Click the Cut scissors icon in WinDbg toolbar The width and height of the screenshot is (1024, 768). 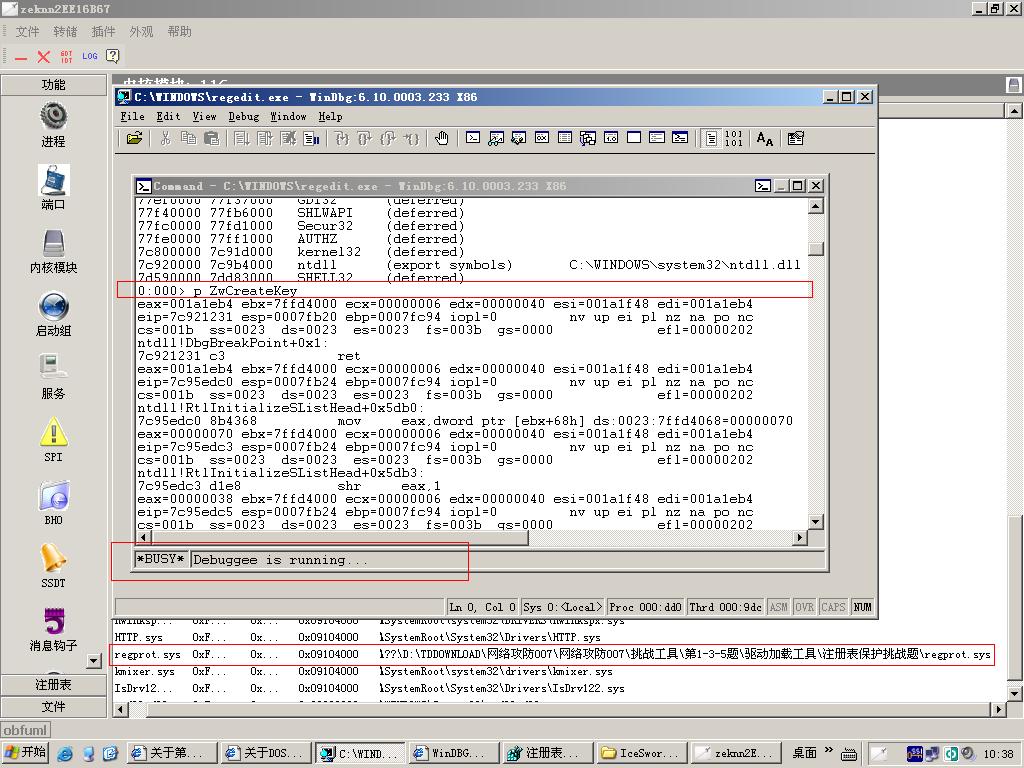coord(165,138)
